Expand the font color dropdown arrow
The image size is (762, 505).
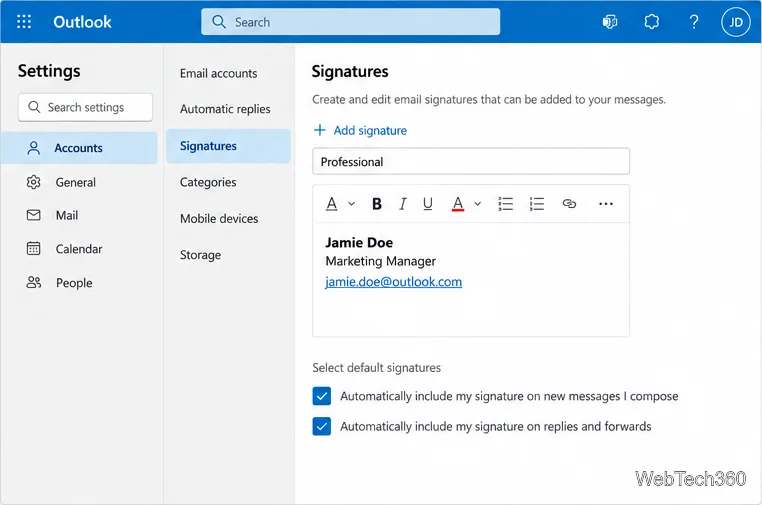[478, 204]
